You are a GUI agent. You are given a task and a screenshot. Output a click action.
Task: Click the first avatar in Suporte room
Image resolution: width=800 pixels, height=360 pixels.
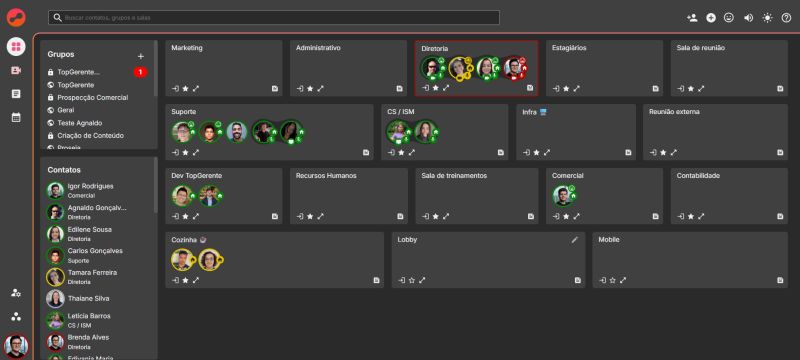pyautogui.click(x=182, y=132)
